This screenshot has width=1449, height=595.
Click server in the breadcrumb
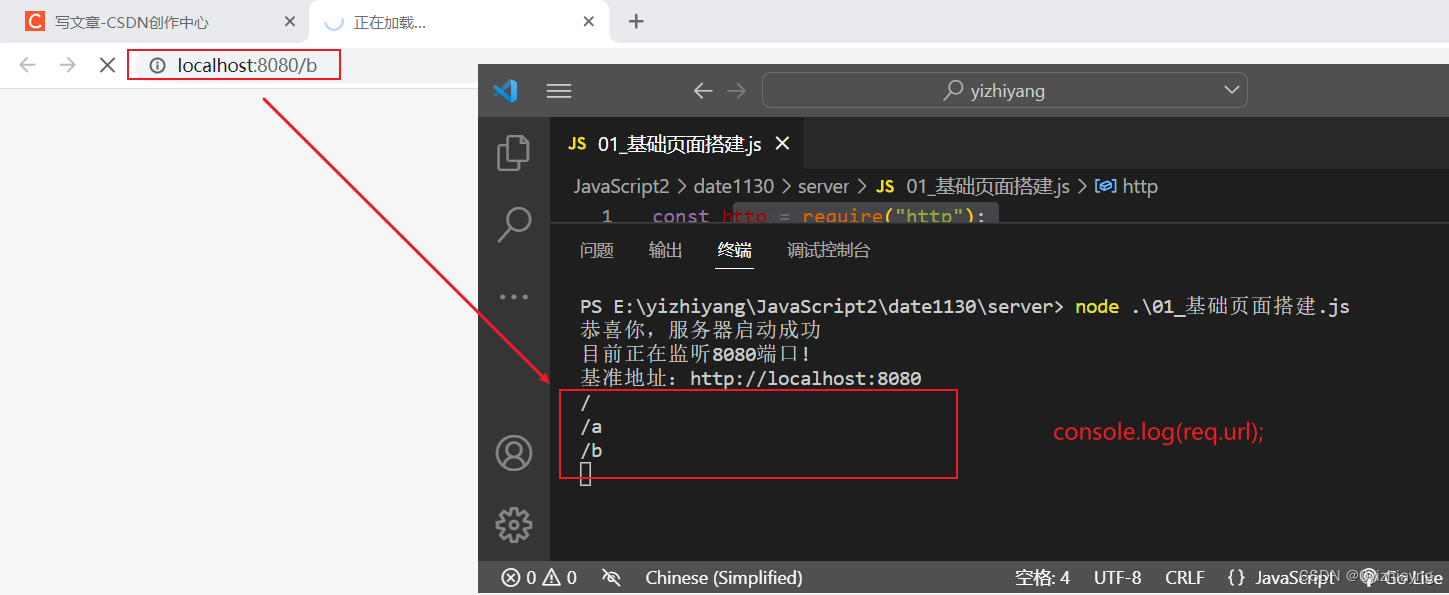point(823,186)
